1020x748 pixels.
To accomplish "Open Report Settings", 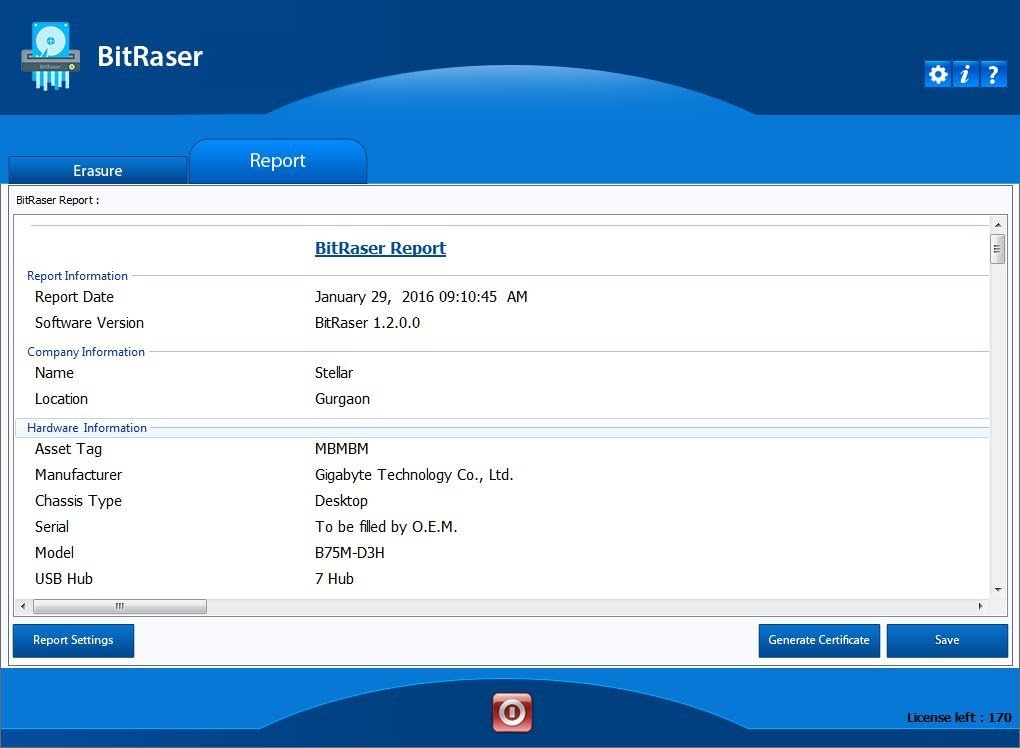I will 73,640.
